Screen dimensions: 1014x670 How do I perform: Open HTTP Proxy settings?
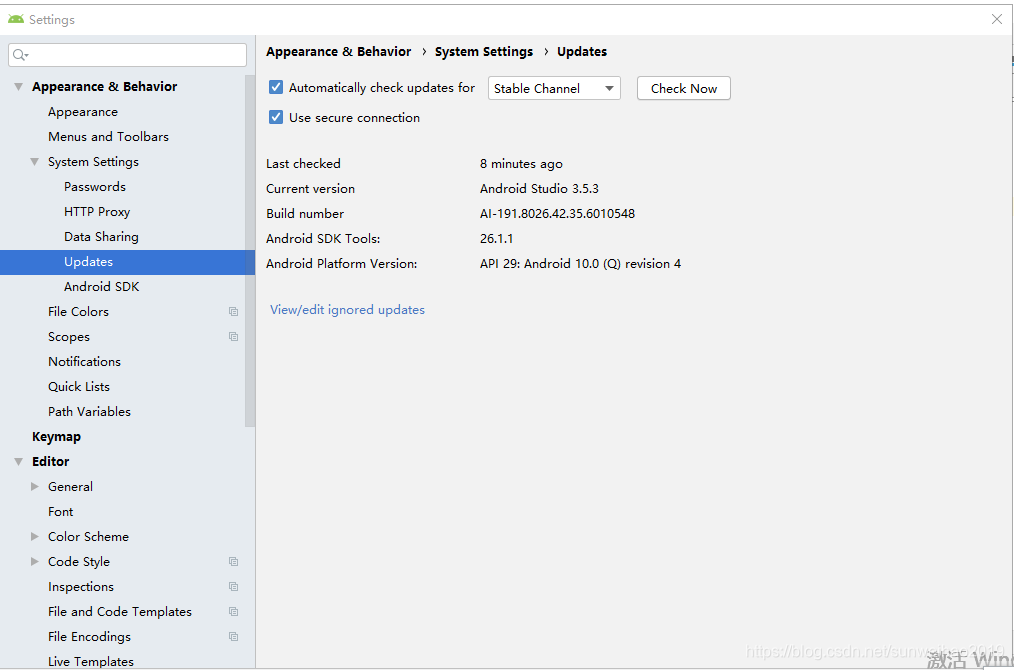pos(97,212)
